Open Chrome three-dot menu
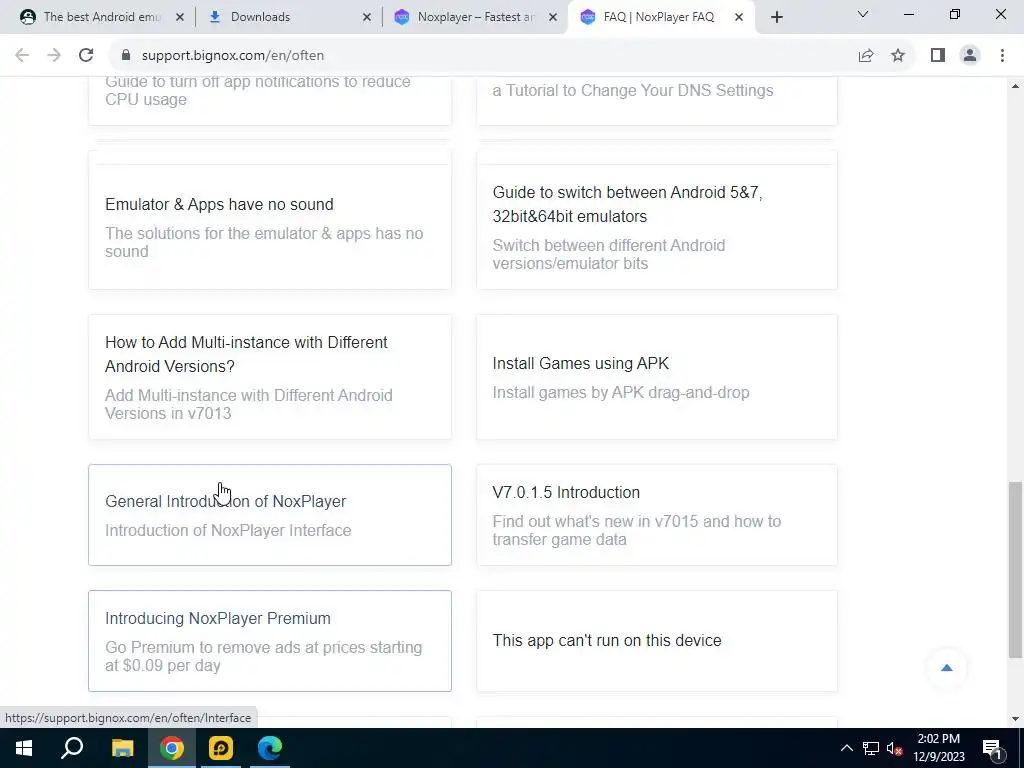 pyautogui.click(x=1002, y=56)
